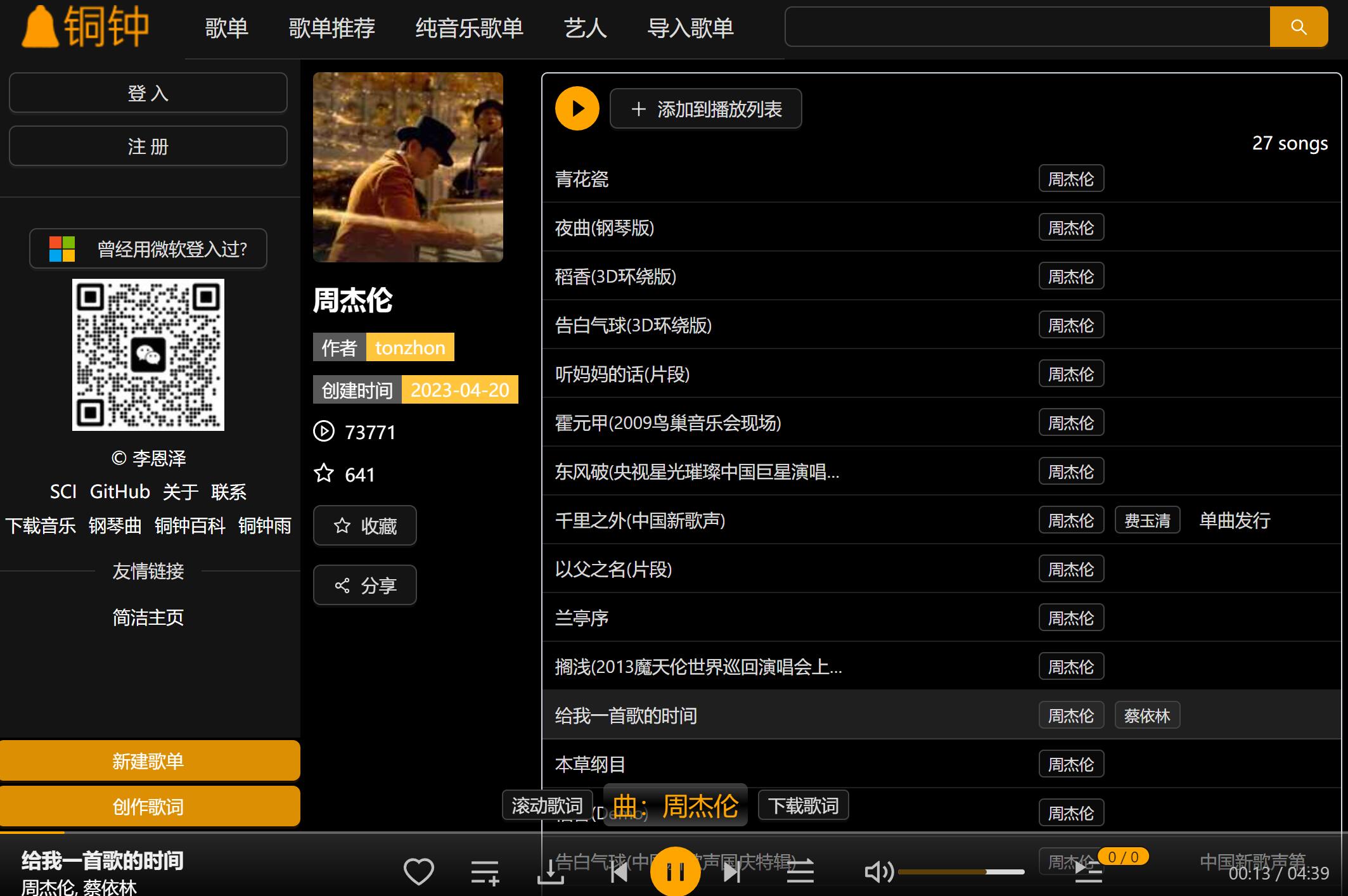
Task: Click 曾经用微软登入过? button
Action: point(148,249)
